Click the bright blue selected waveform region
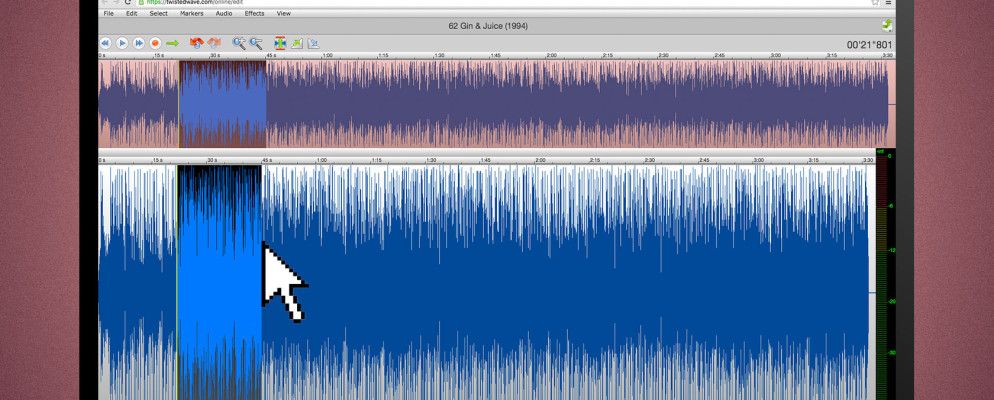 click(219, 282)
